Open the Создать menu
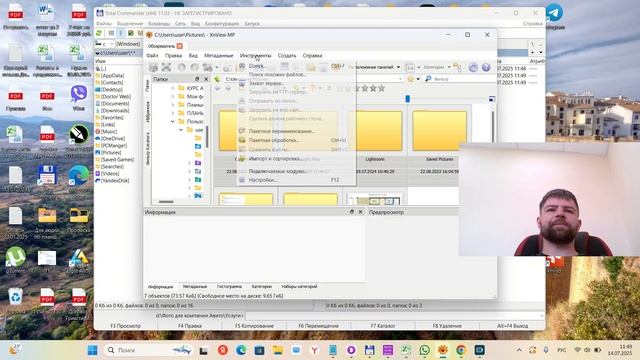This screenshot has height=360, width=640. (x=287, y=56)
